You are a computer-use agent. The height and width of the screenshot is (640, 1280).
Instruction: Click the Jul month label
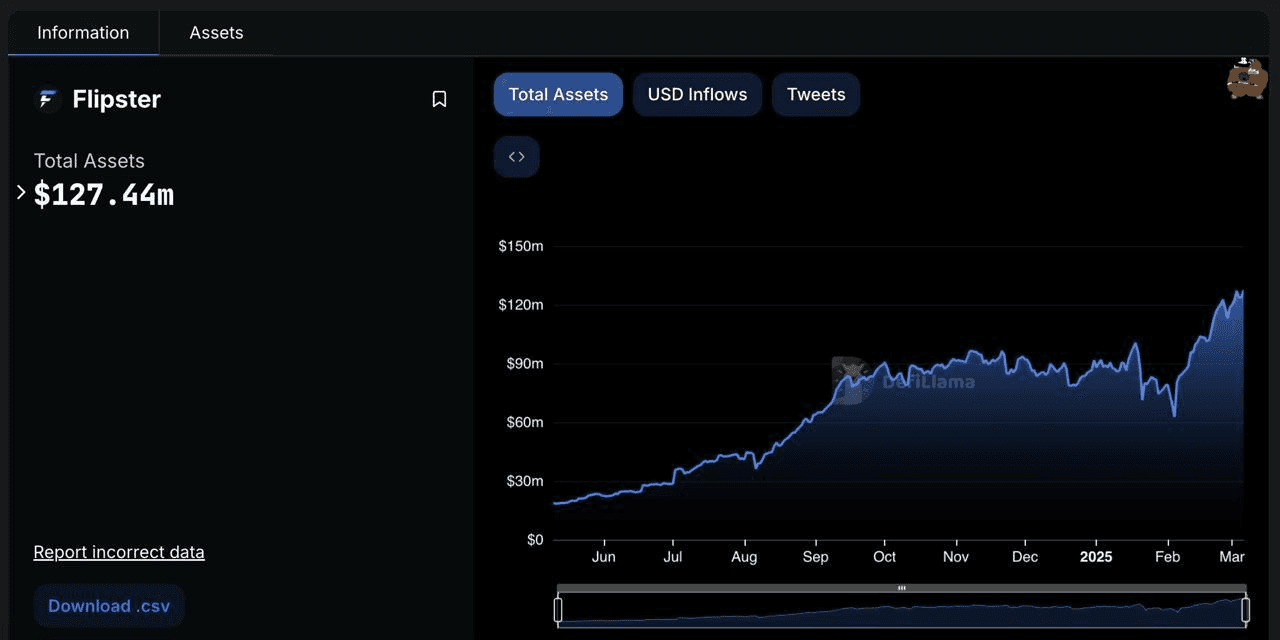point(673,557)
